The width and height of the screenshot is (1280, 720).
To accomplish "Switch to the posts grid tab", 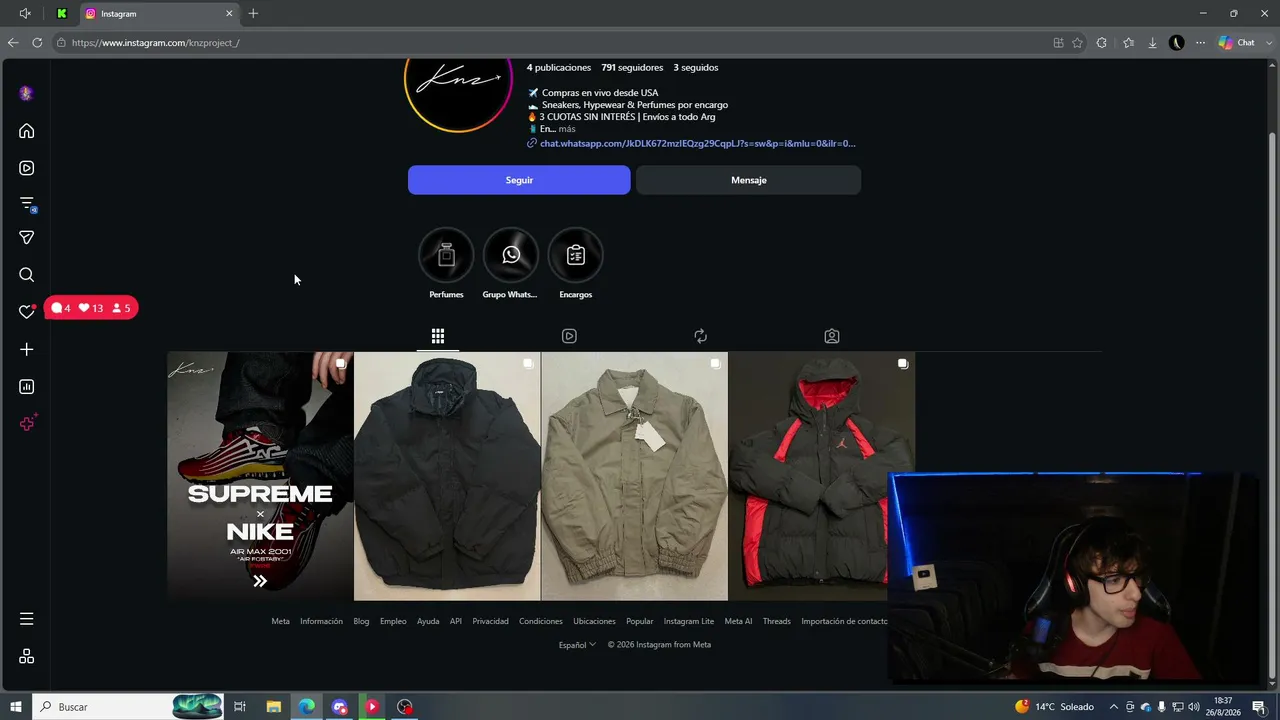I will coord(438,336).
